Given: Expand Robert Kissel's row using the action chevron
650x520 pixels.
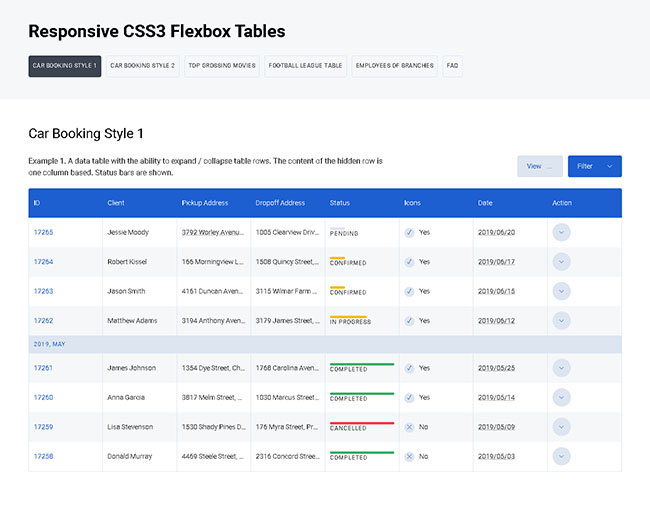Looking at the screenshot, I should 561,262.
